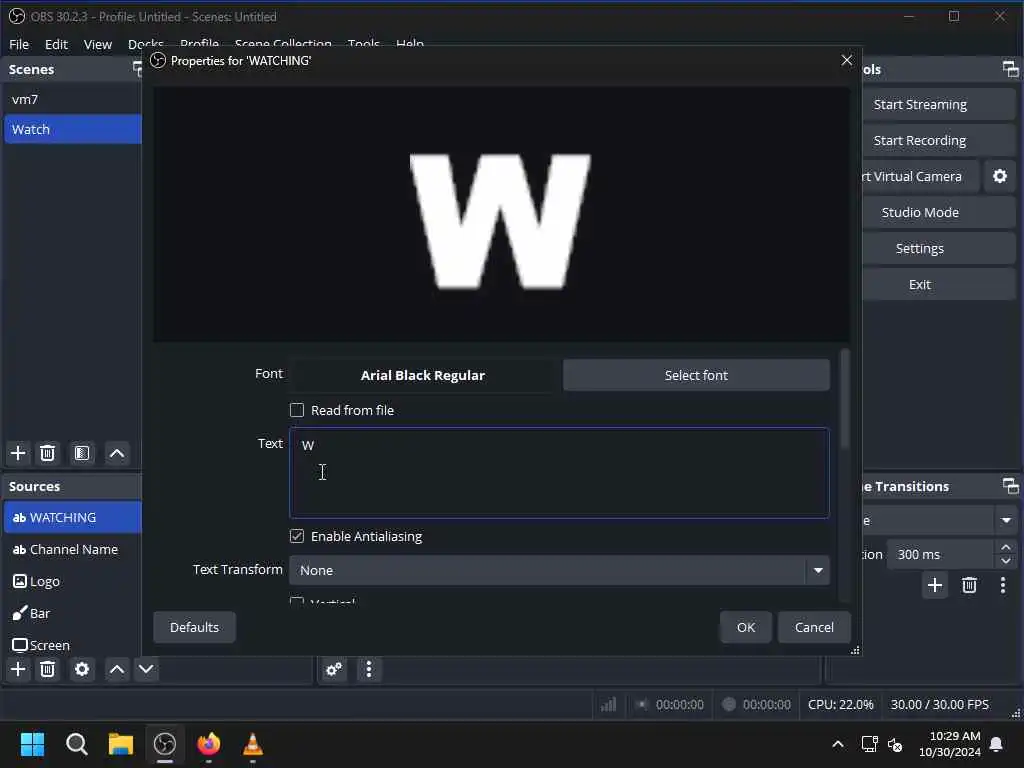Click transition duration 300 ms field
This screenshot has height=768, width=1024.
coord(940,554)
